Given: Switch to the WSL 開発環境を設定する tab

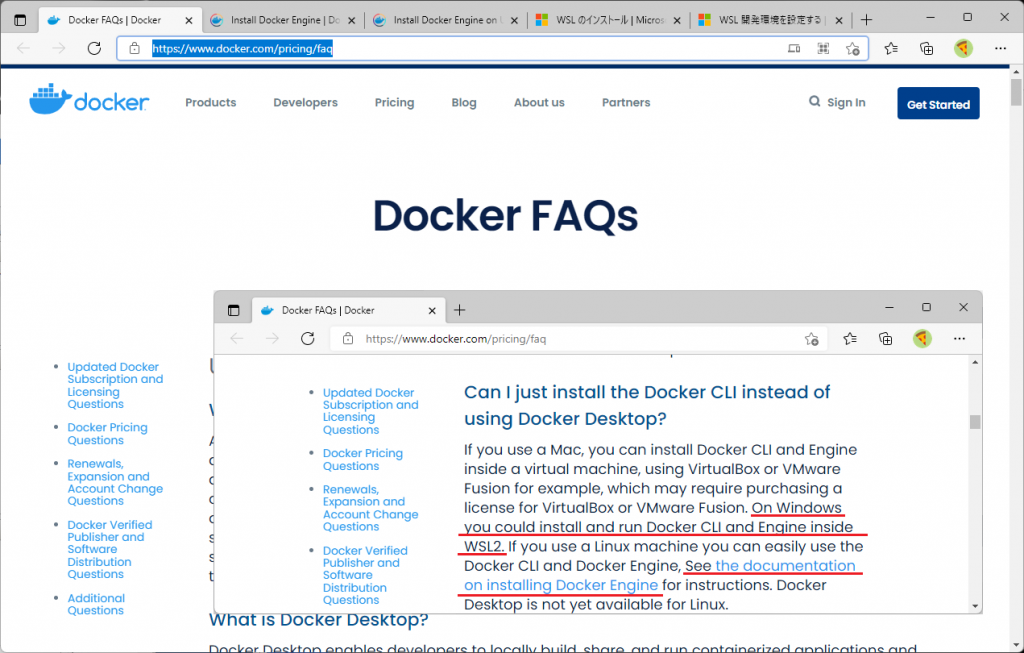Looking at the screenshot, I should (771, 20).
